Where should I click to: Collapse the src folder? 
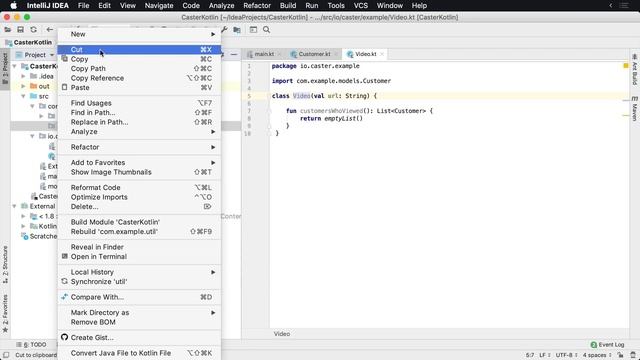click(x=23, y=96)
